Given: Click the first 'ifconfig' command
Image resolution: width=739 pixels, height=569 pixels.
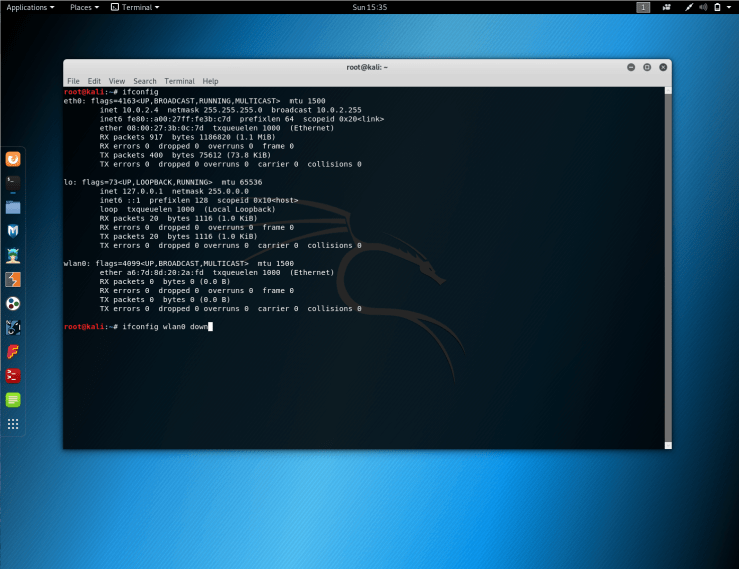Looking at the screenshot, I should (140, 92).
